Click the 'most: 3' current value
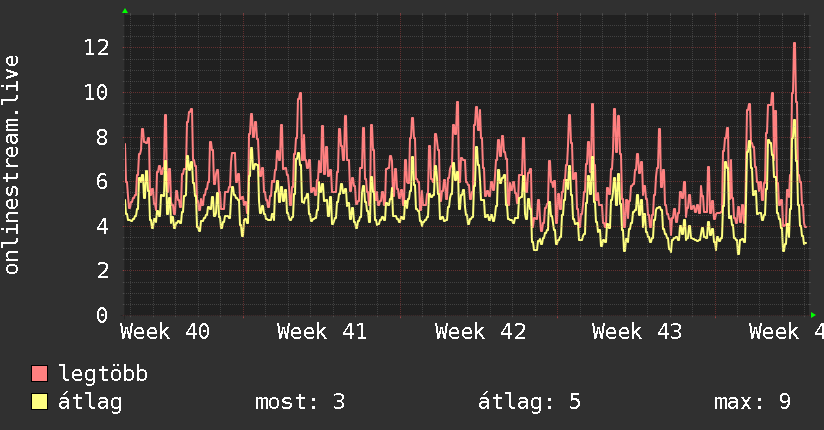Viewport: 824px width, 430px height. [x=300, y=402]
